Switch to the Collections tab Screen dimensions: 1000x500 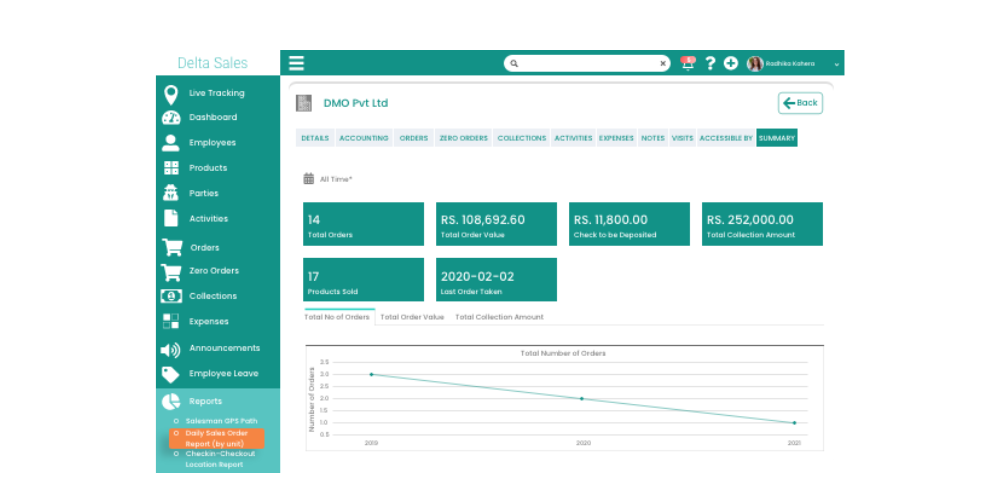pos(522,138)
